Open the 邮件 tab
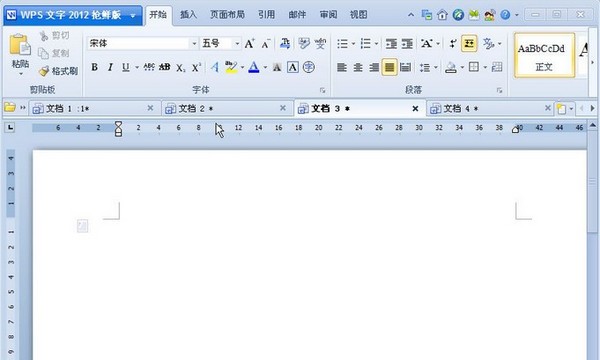This screenshot has width=600, height=360. [x=297, y=15]
